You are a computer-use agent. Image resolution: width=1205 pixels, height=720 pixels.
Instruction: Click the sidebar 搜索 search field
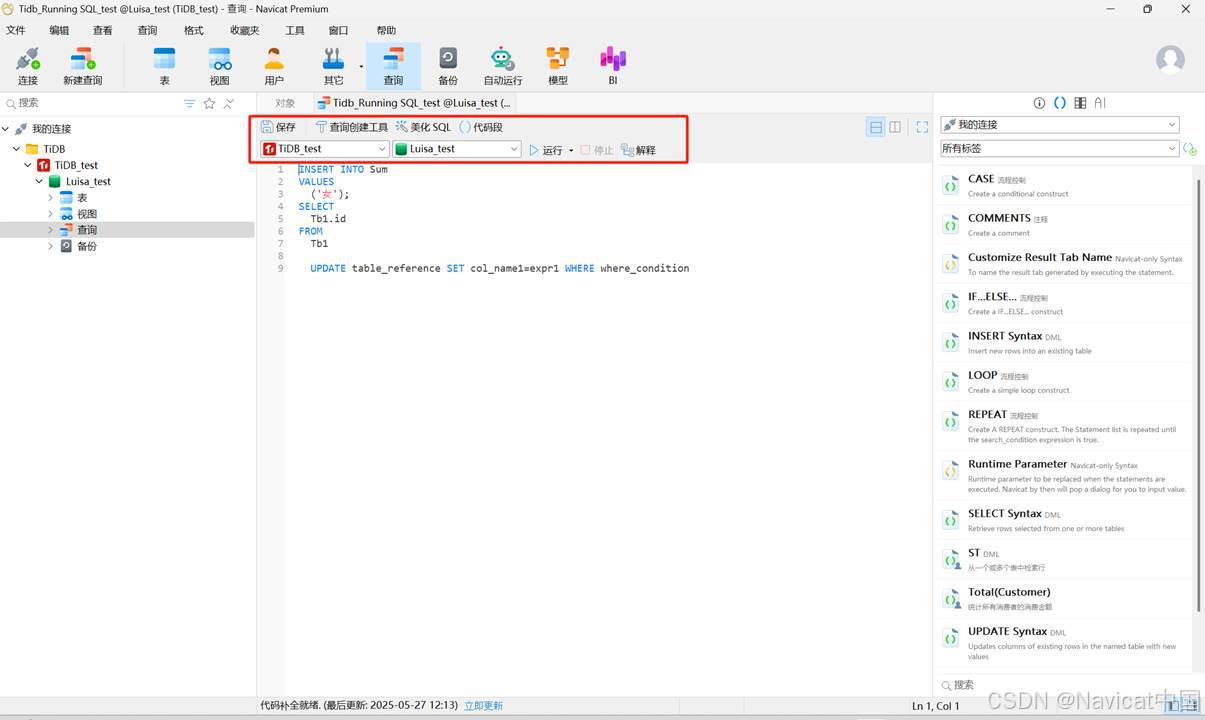90,103
